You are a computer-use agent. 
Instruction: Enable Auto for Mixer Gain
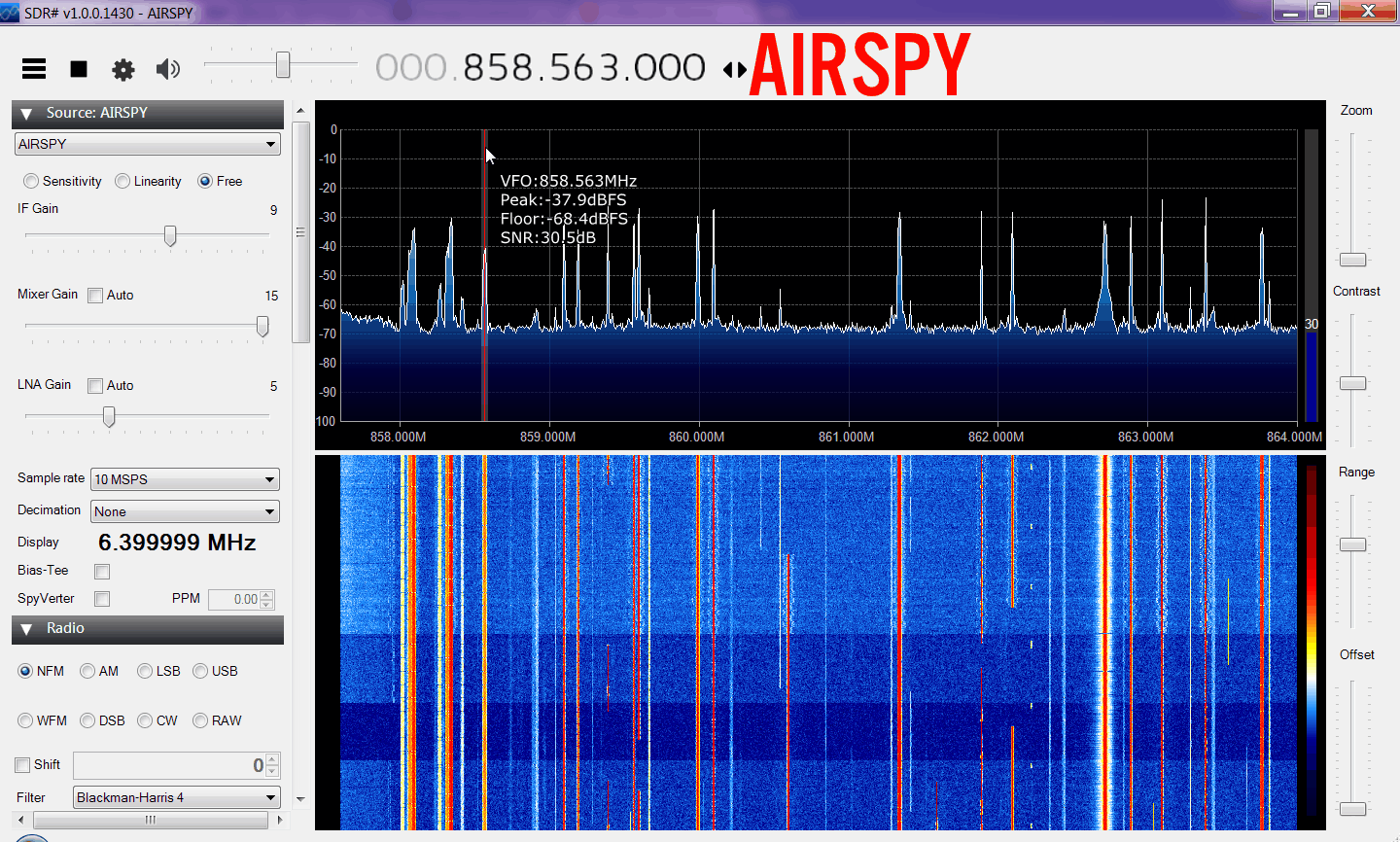(x=95, y=296)
